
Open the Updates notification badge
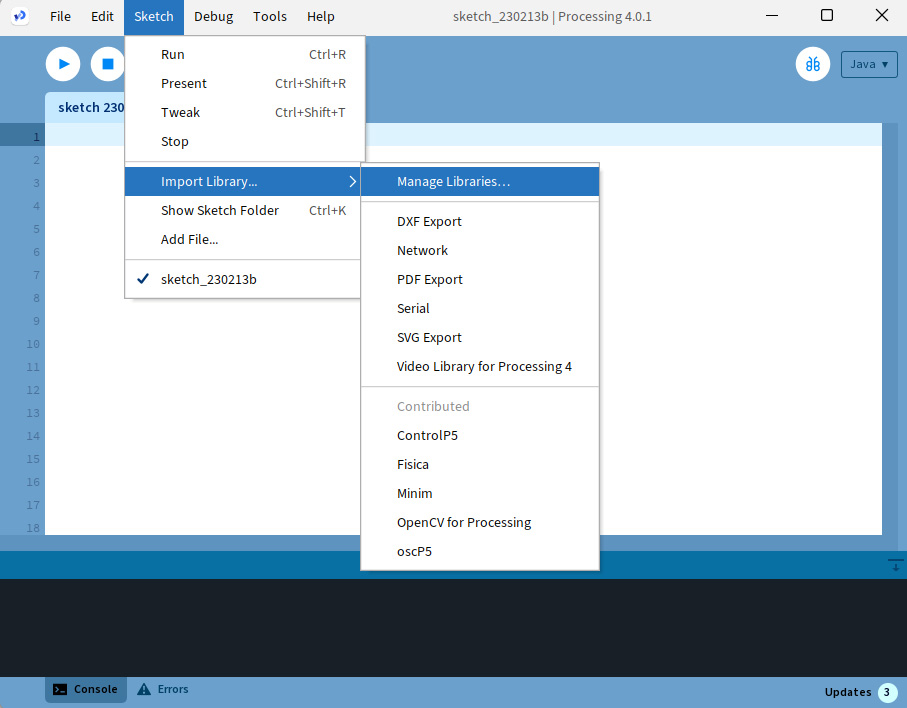pyautogui.click(x=887, y=692)
